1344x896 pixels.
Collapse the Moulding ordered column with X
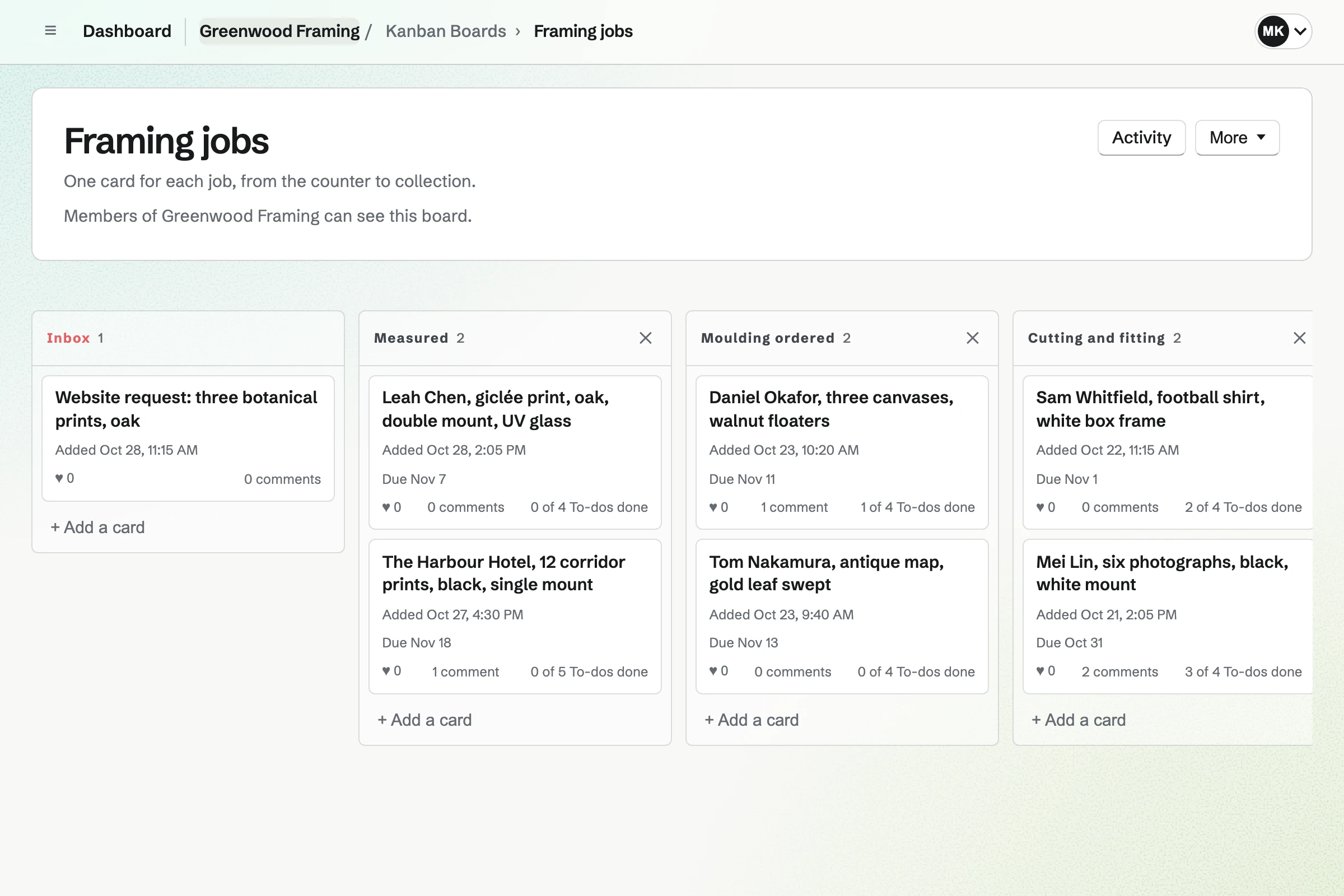click(973, 338)
